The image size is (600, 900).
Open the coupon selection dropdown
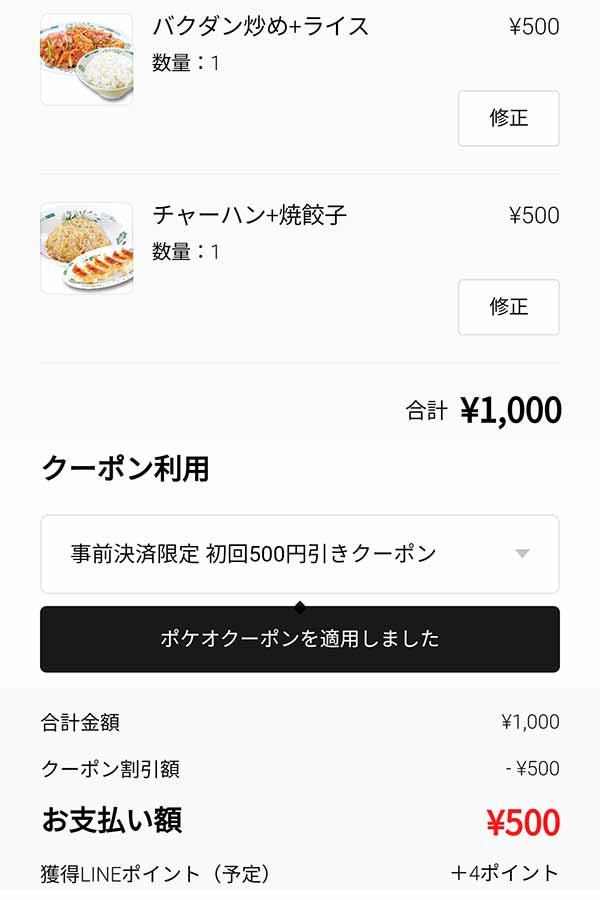tap(300, 554)
